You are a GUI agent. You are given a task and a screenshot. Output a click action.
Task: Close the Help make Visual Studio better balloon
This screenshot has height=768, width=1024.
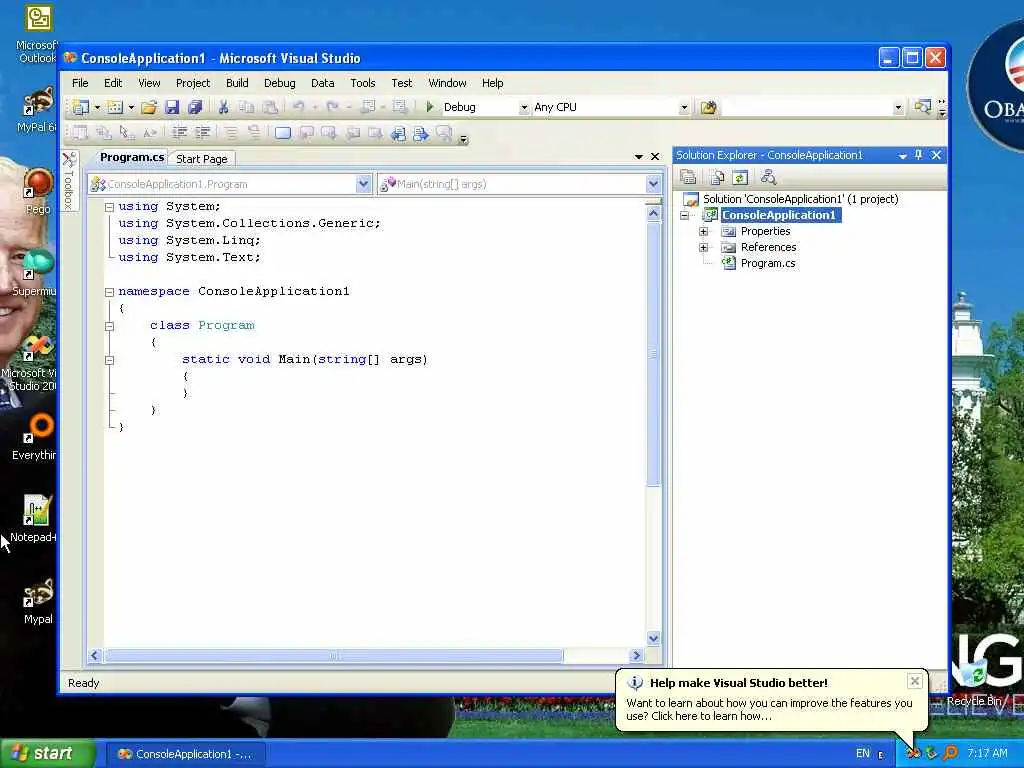[x=914, y=681]
